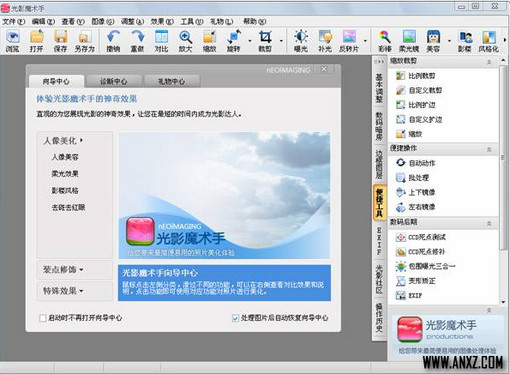Select 自定义裁剪 in the right panel

tap(419, 90)
